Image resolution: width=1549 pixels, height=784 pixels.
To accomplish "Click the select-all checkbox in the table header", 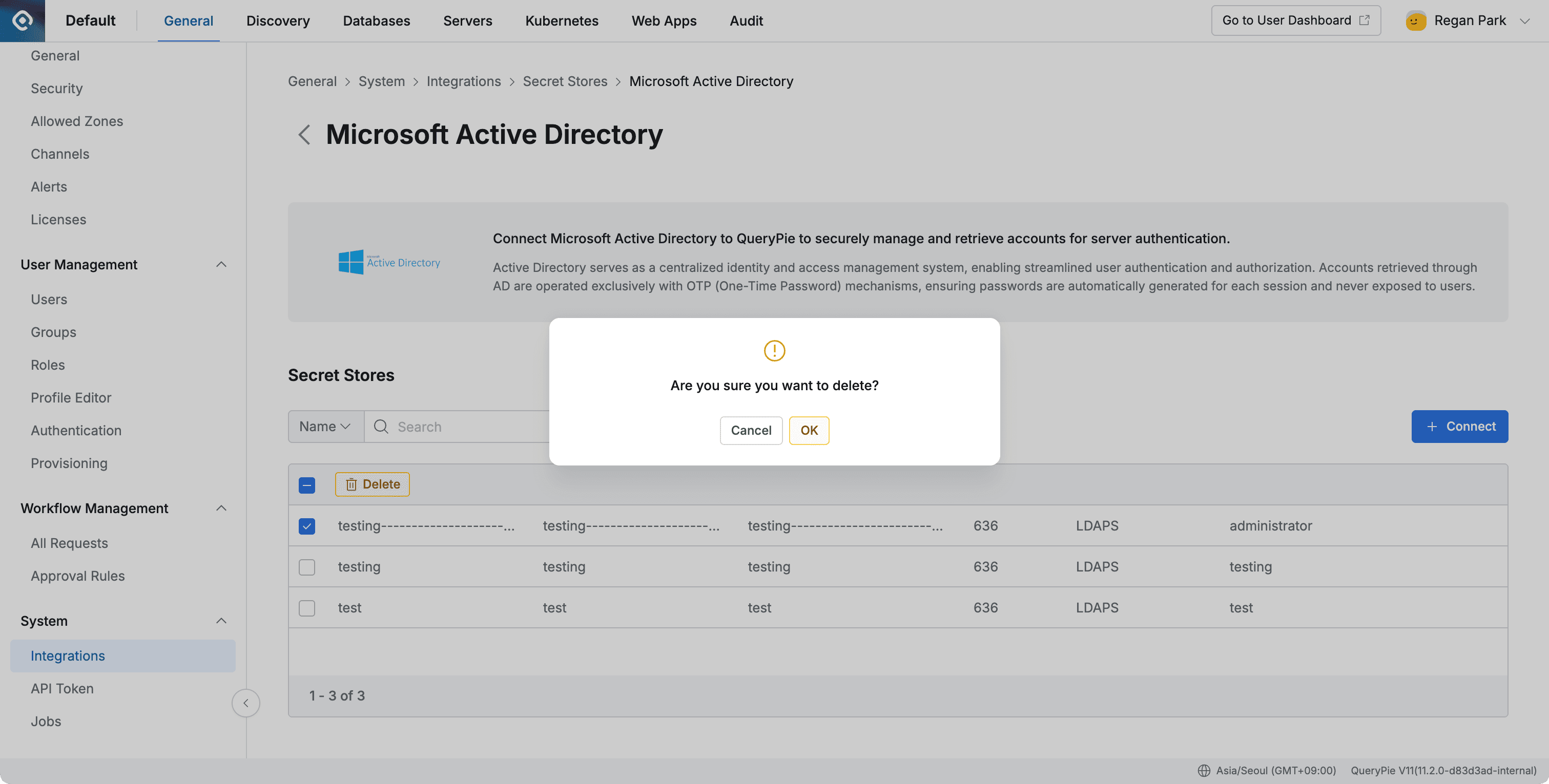I will point(306,484).
